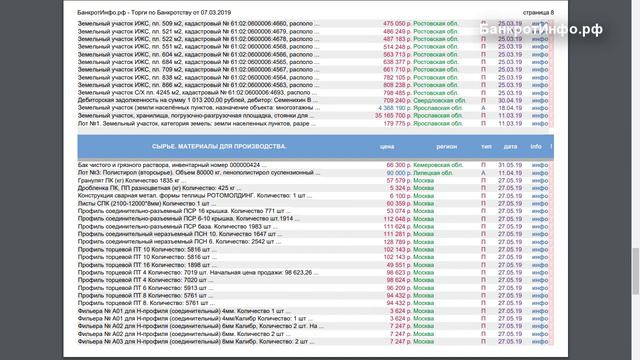
Task: Open 'инфо' link for ПСН 6 profile row
Action: pyautogui.click(x=540, y=242)
